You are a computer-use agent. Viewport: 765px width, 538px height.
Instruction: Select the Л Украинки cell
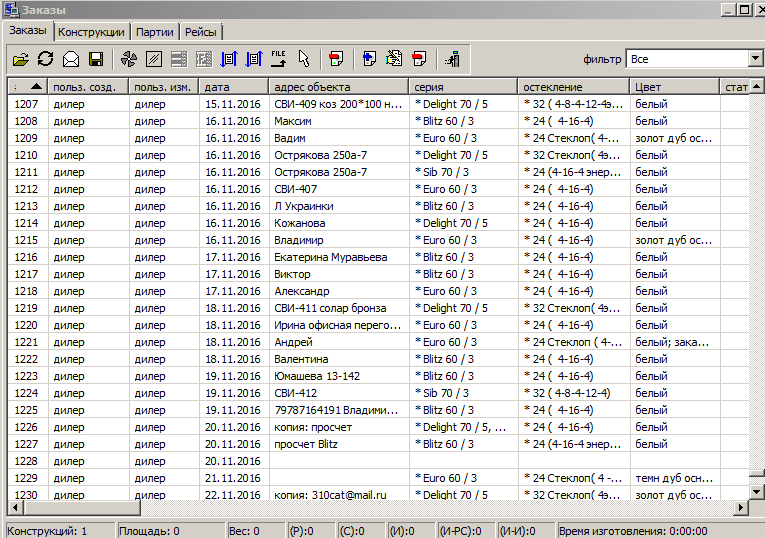pyautogui.click(x=339, y=206)
